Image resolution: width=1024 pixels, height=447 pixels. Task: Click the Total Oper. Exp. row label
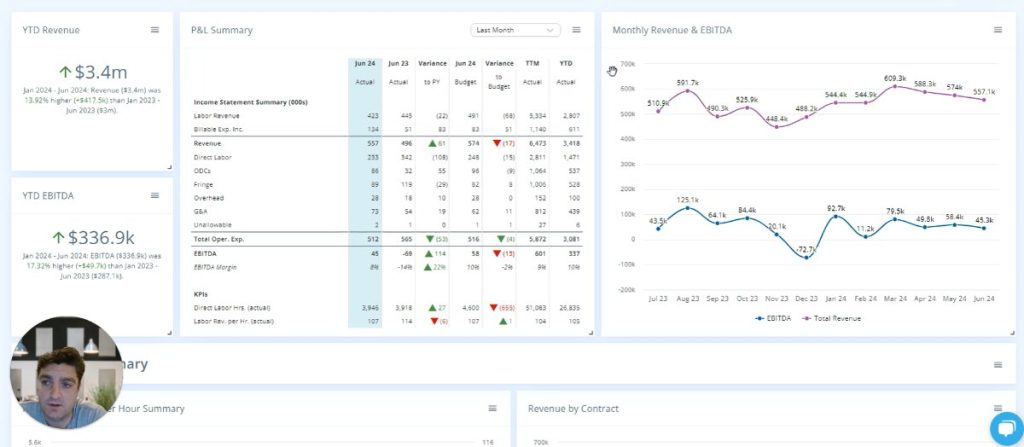[217, 239]
